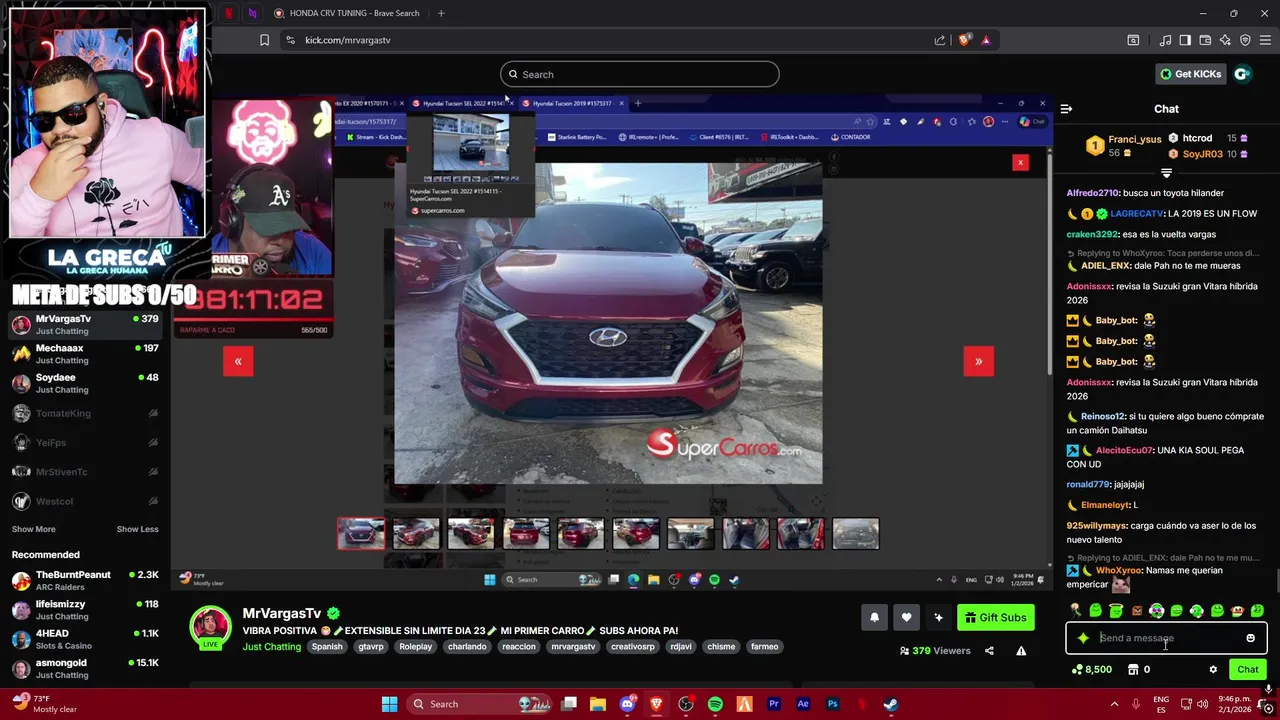
Task: Open Mechaaax channel in sidebar
Action: [x=85, y=354]
